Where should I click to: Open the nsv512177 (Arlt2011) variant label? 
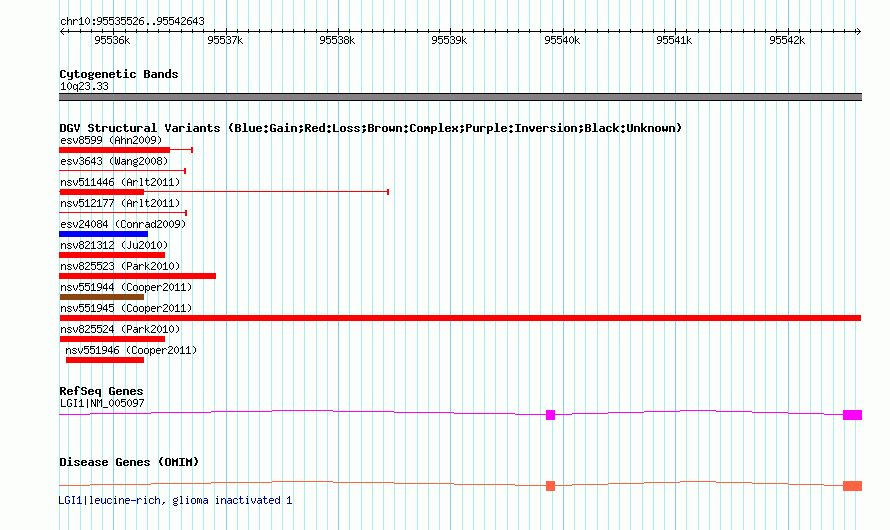point(120,203)
